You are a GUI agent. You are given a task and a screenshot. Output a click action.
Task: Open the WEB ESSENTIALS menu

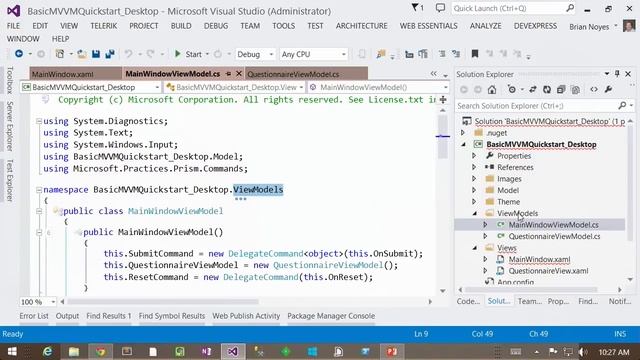point(429,26)
